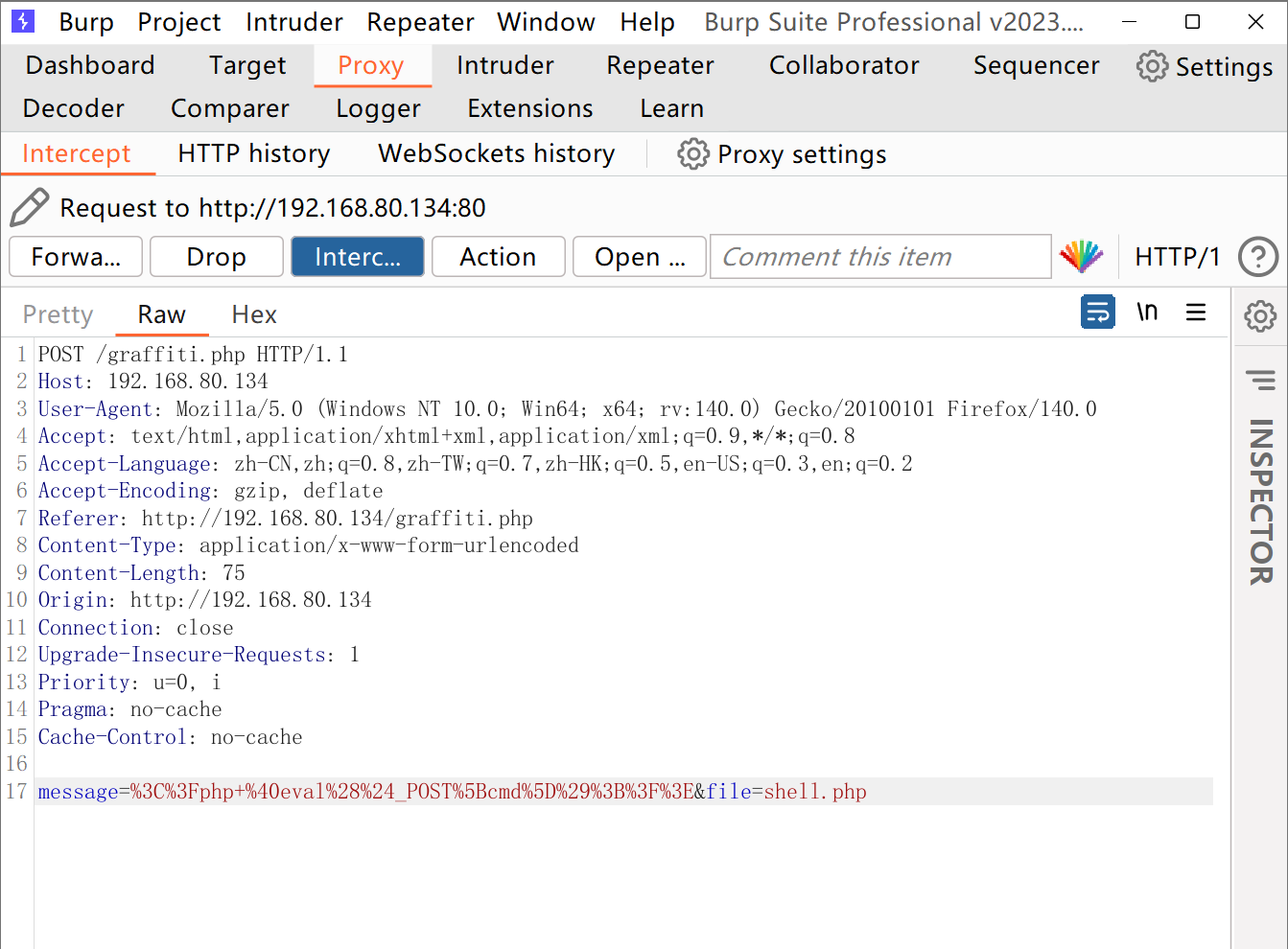
Task: Open the Sequencer tab
Action: coord(1037,65)
